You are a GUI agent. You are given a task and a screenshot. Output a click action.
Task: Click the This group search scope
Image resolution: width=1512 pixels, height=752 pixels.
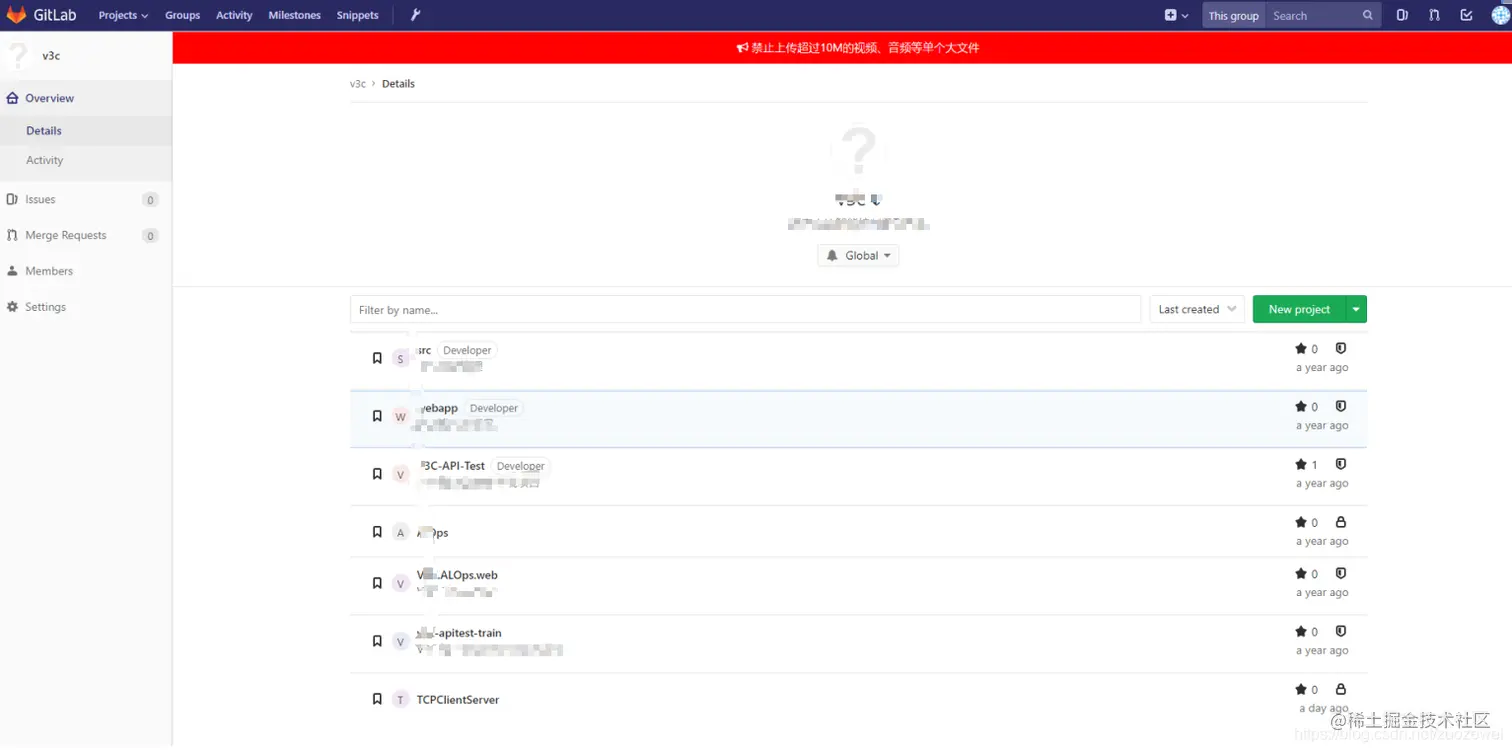(x=1233, y=15)
